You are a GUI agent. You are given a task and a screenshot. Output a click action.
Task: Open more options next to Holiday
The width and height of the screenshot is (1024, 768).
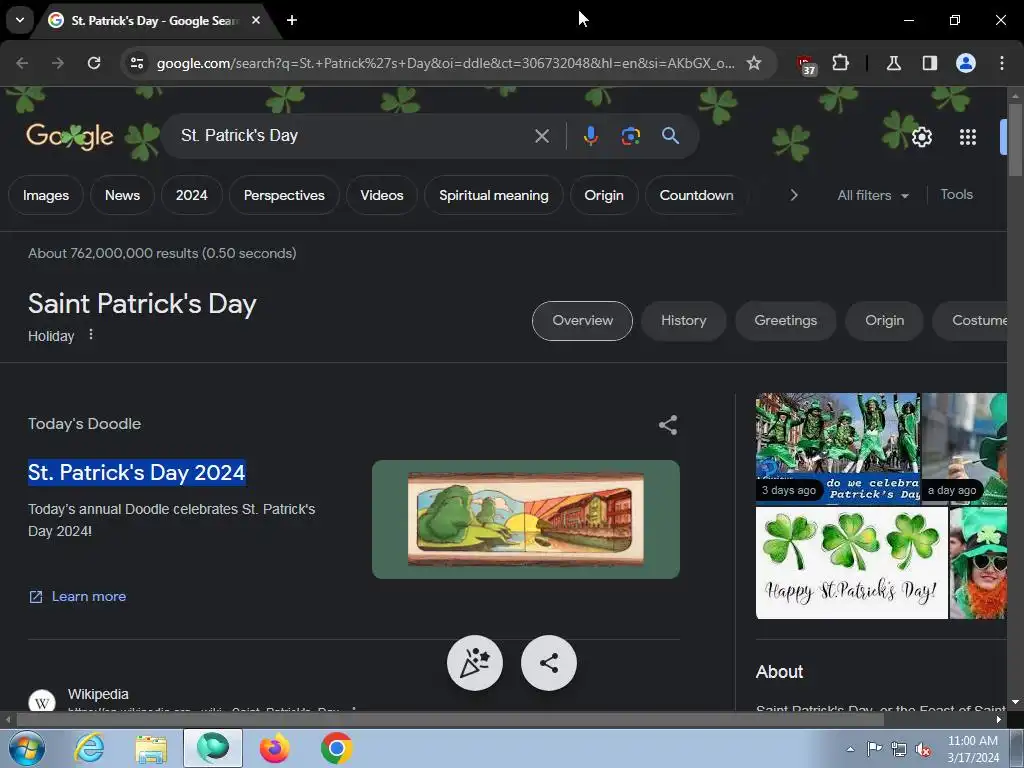91,334
